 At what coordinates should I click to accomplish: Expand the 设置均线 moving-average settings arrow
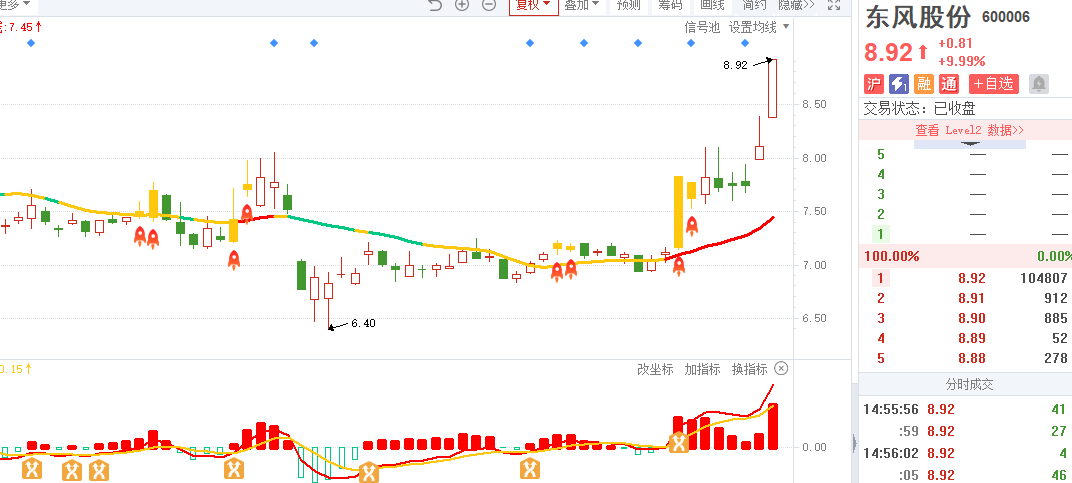click(x=786, y=27)
